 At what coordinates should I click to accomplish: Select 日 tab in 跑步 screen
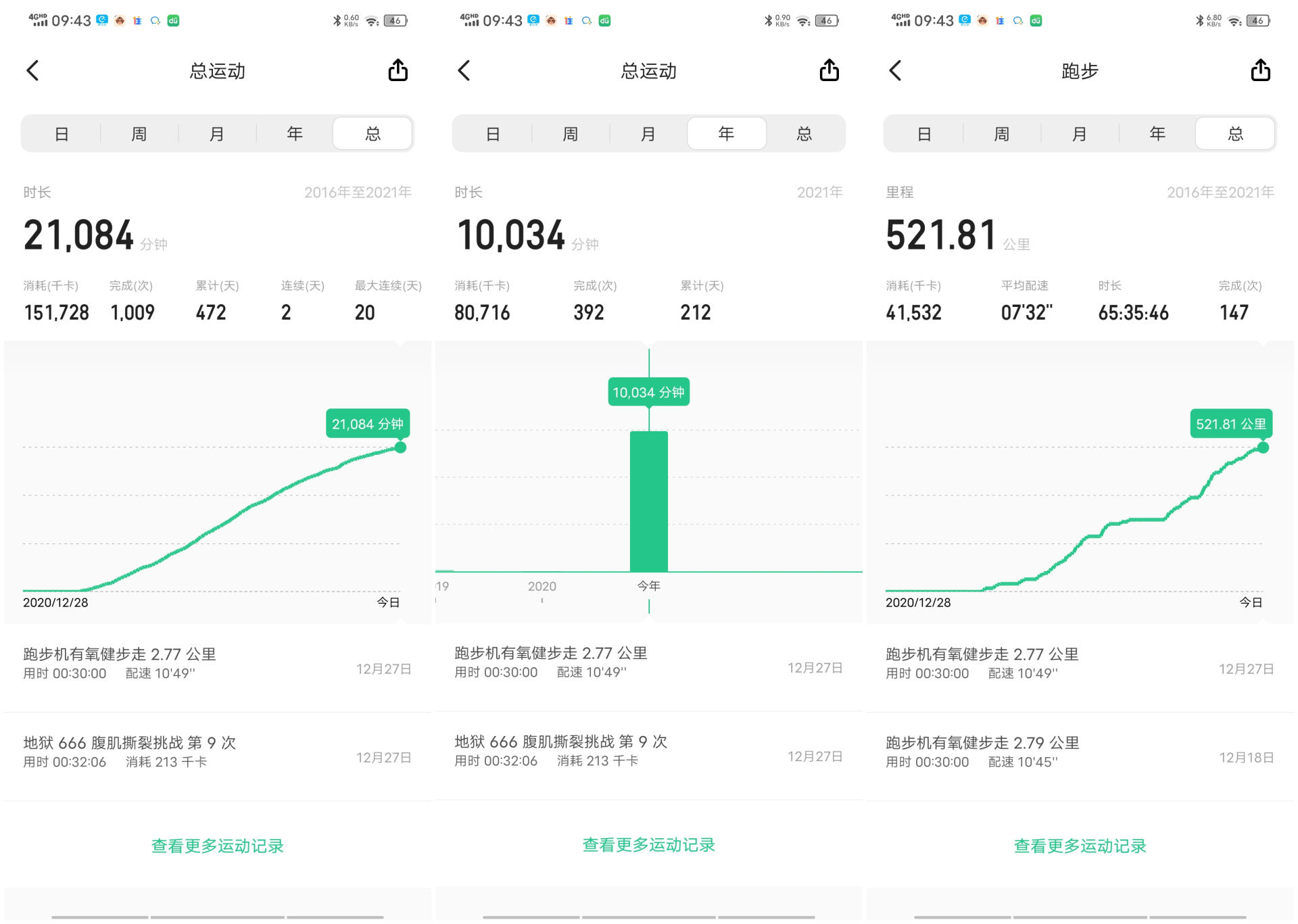click(x=924, y=134)
